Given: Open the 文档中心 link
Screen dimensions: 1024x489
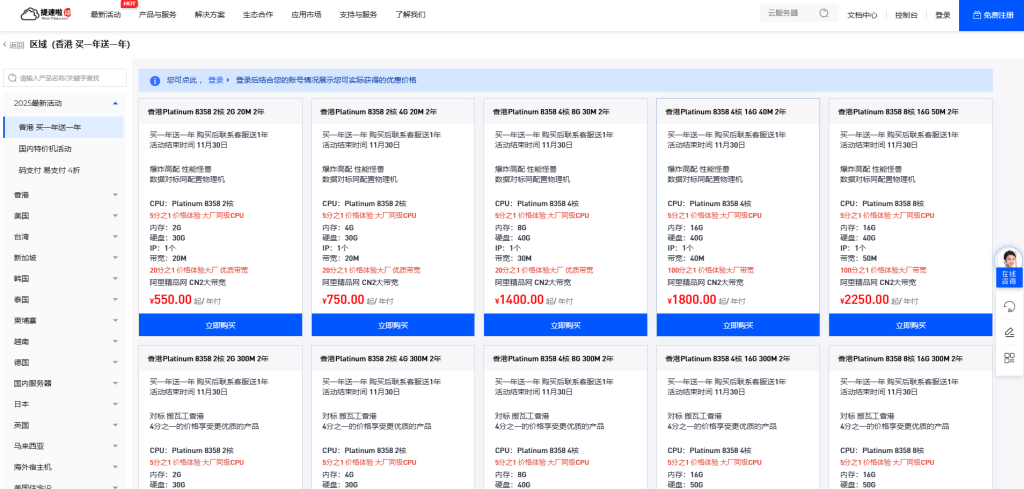Looking at the screenshot, I should [x=862, y=15].
